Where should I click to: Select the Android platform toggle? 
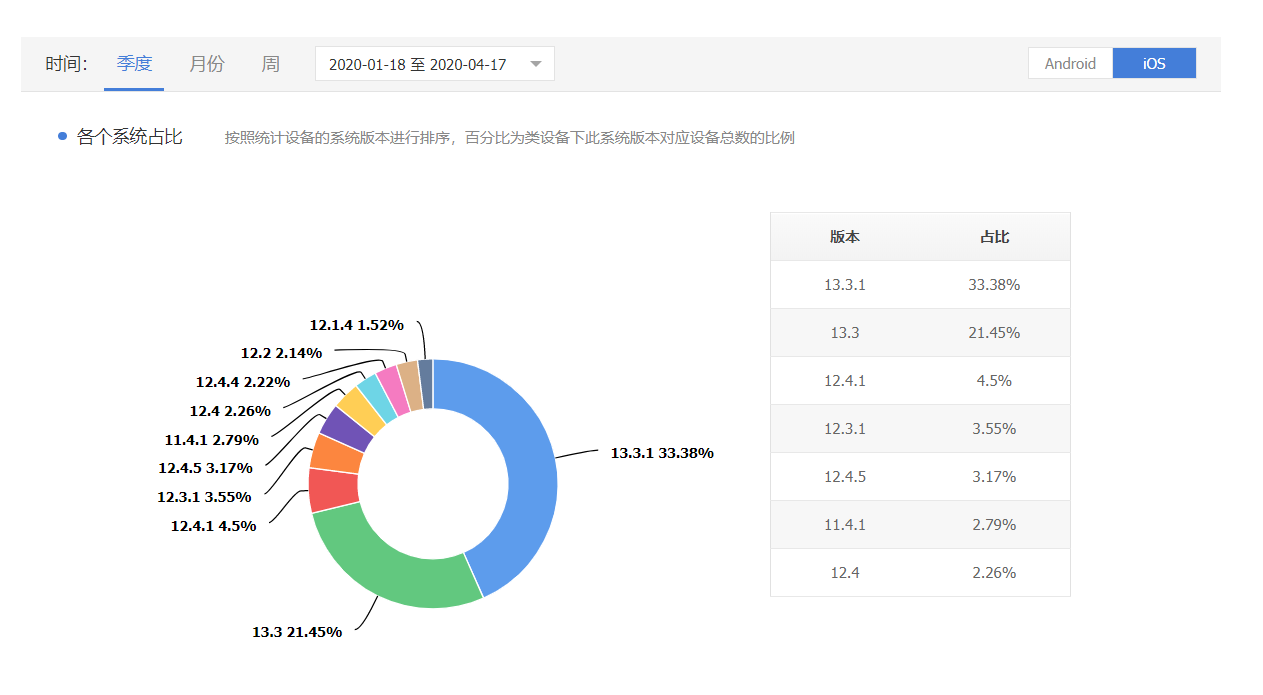click(x=1070, y=63)
